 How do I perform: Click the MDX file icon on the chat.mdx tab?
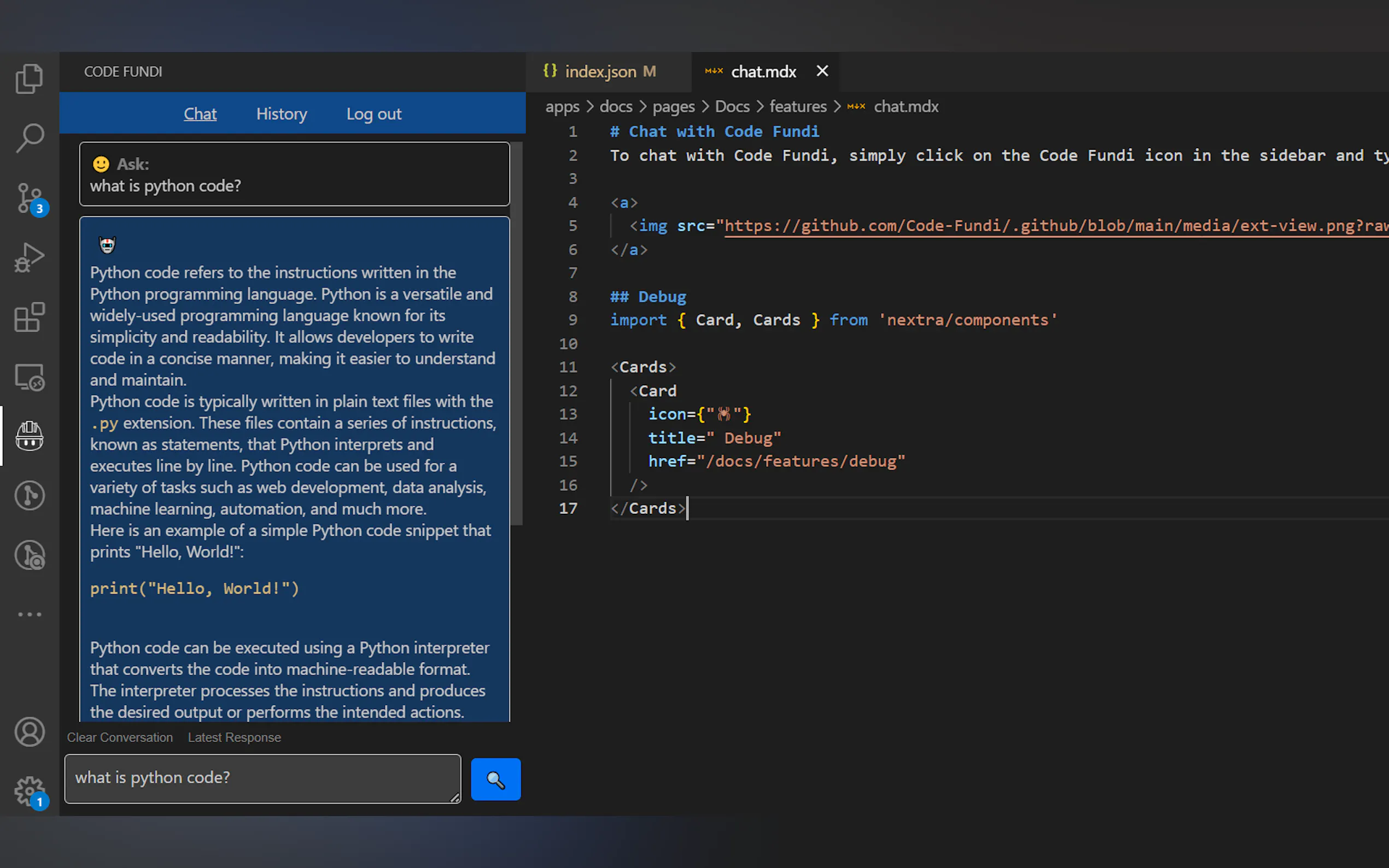click(x=714, y=71)
